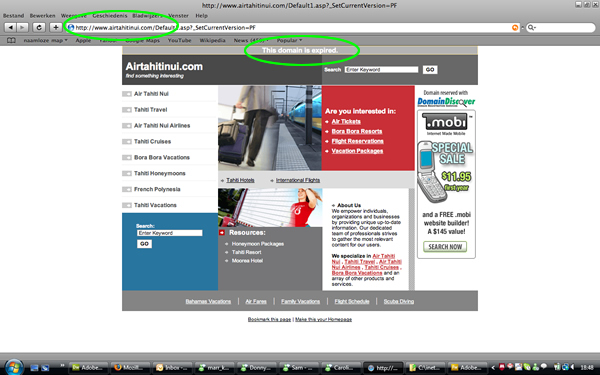Image resolution: width=600 pixels, height=375 pixels.
Task: Click the Air Tickets link
Action: click(x=346, y=121)
